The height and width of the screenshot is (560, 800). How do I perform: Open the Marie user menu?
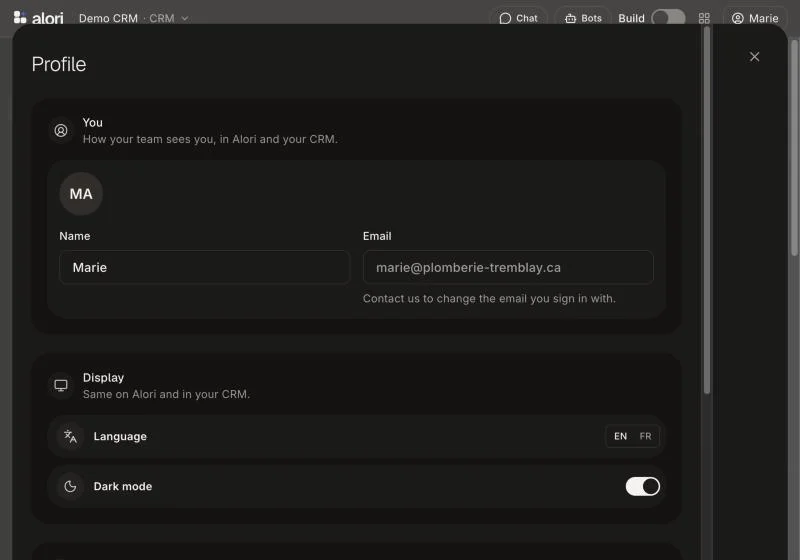pyautogui.click(x=755, y=18)
